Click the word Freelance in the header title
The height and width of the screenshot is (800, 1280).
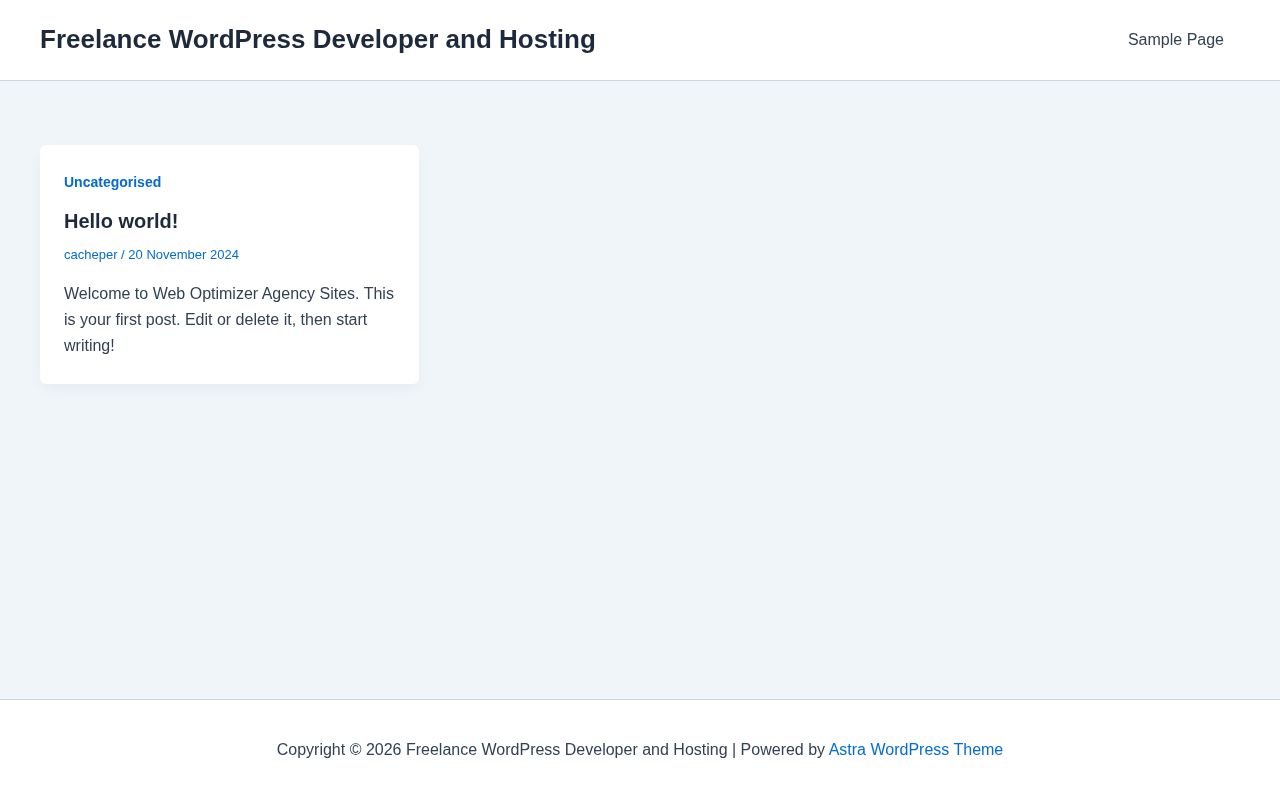pyautogui.click(x=100, y=39)
